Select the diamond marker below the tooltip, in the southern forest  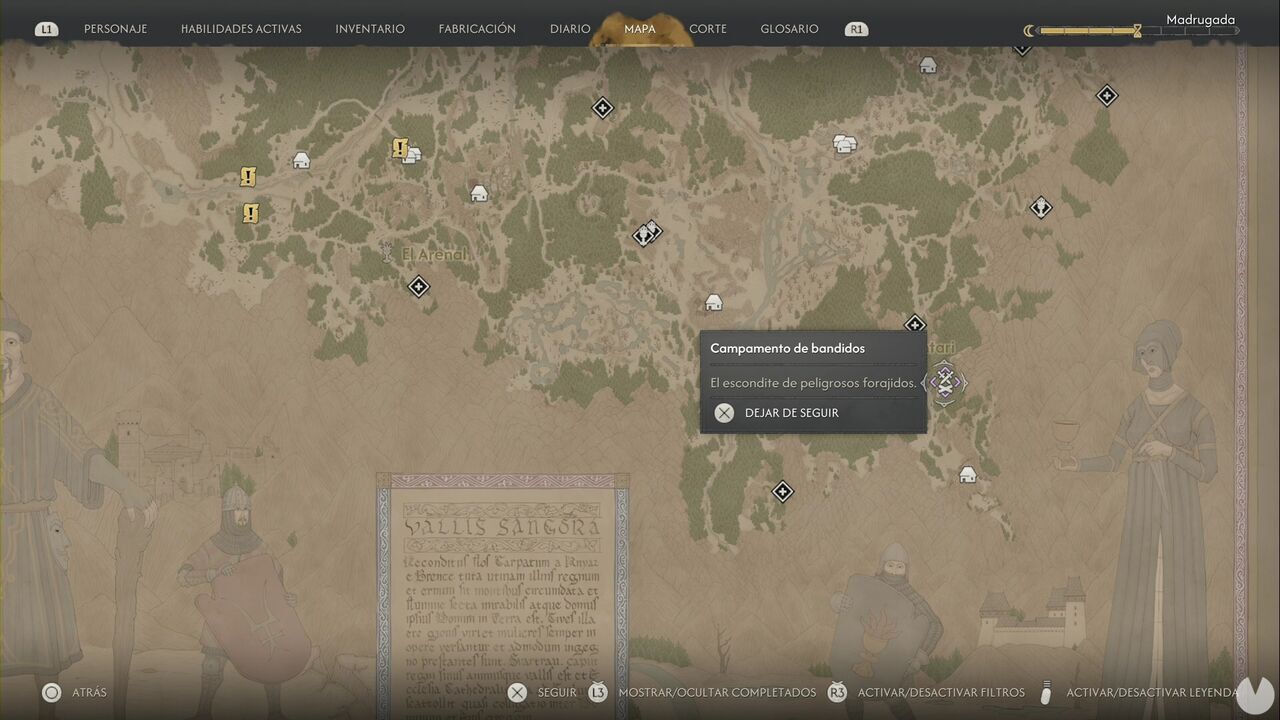tap(783, 491)
